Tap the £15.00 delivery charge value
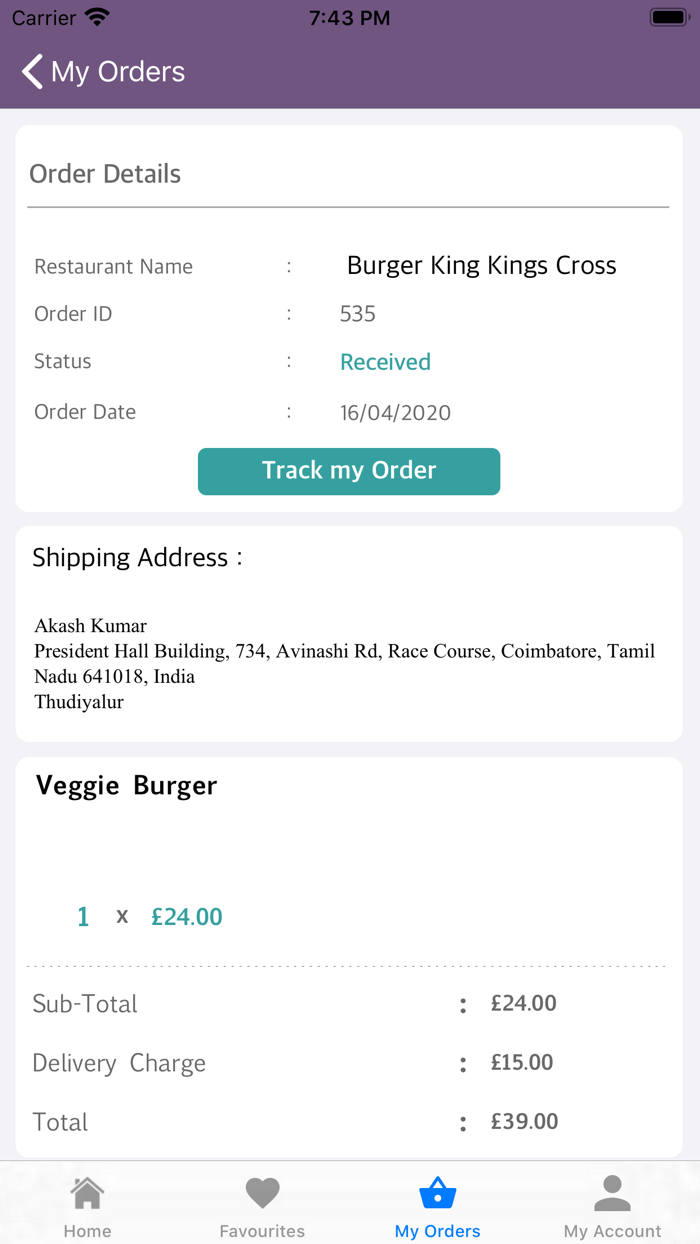700x1244 pixels. click(x=521, y=1063)
